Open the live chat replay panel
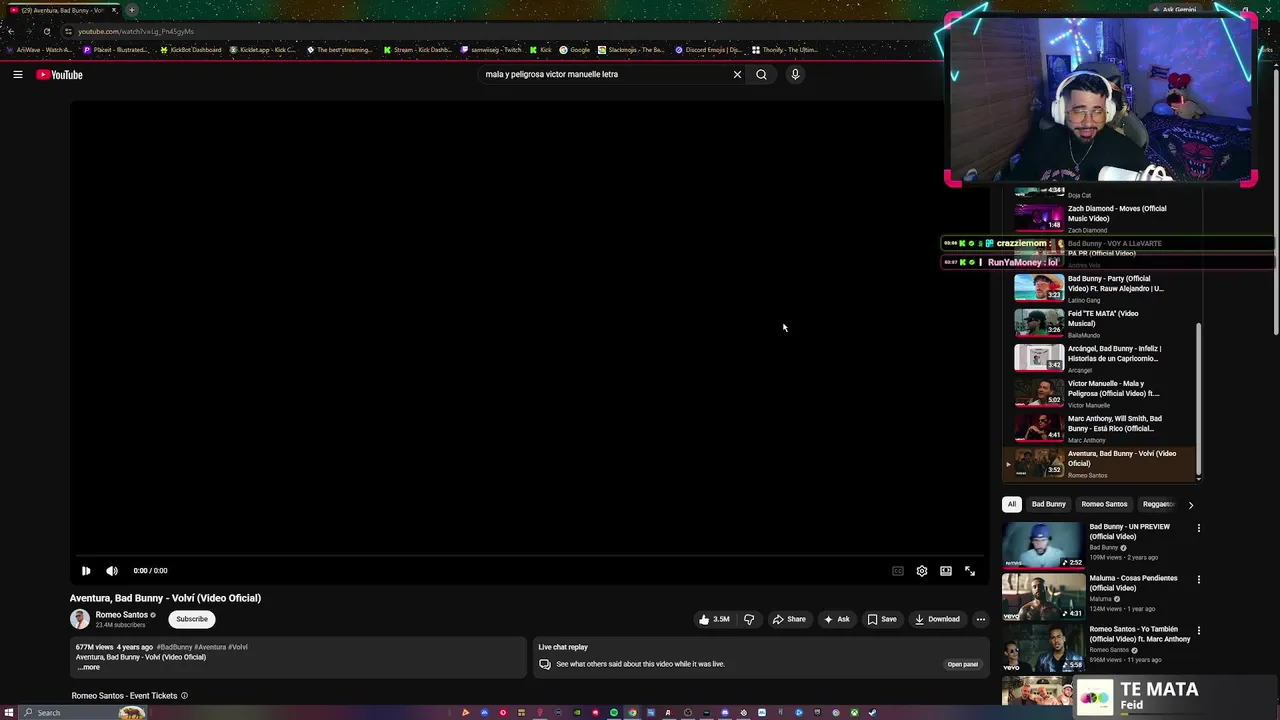The width and height of the screenshot is (1280, 720). 963,664
